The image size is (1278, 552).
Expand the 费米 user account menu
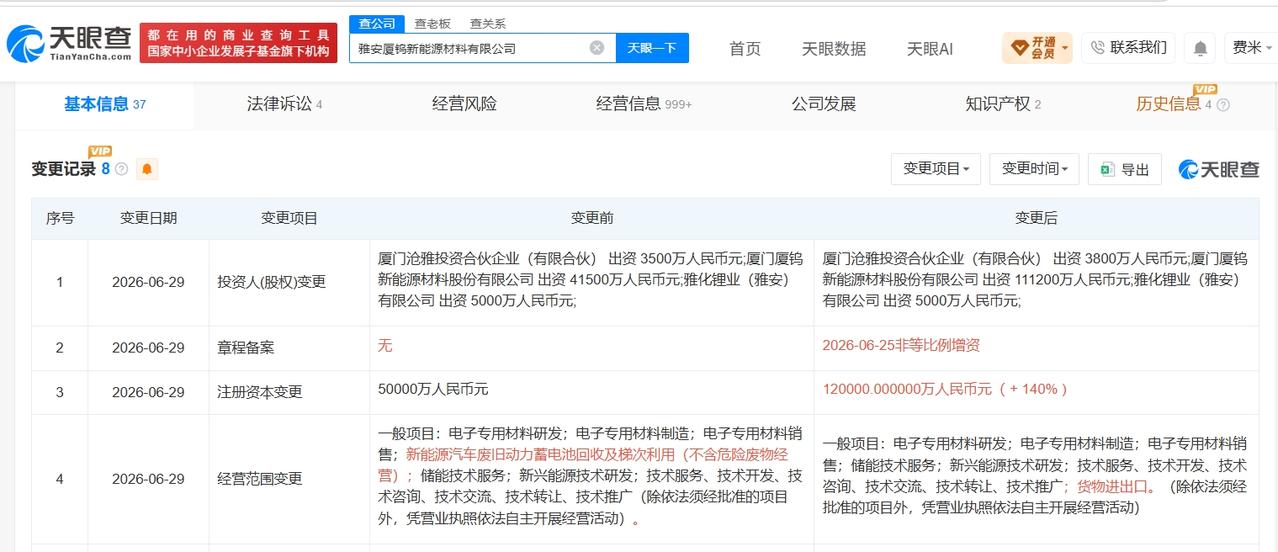[1252, 47]
